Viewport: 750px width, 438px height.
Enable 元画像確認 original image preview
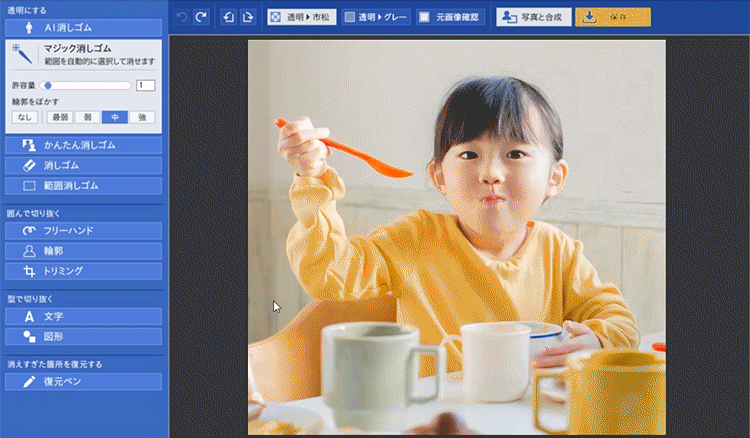click(451, 17)
